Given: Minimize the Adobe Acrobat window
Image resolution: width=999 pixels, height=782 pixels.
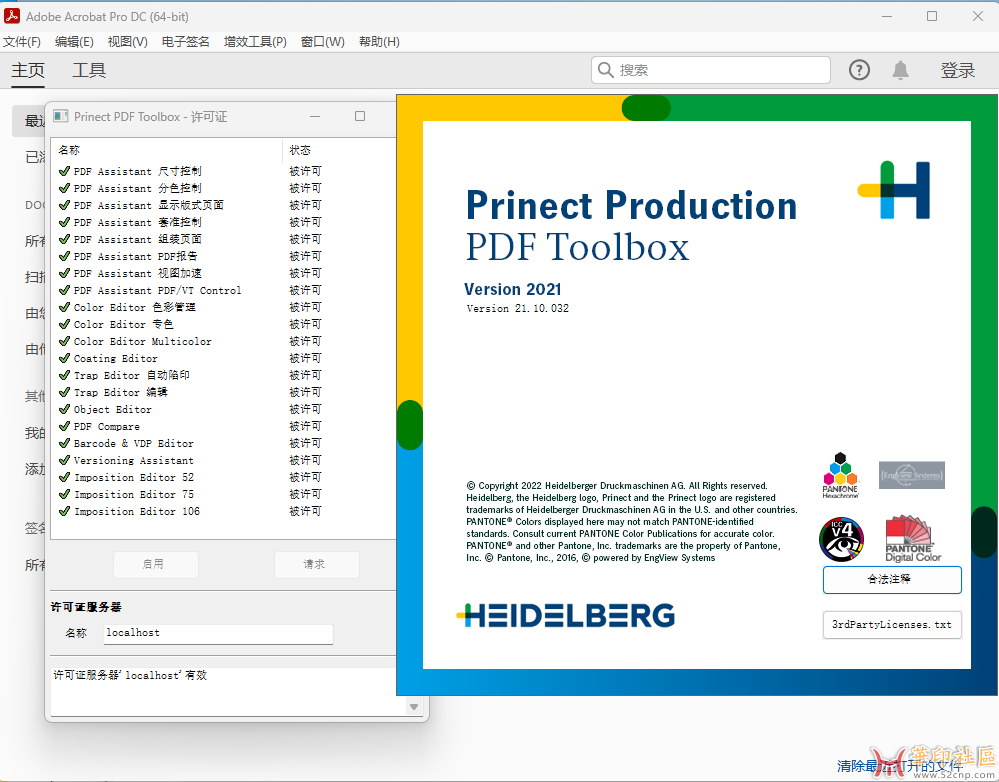Looking at the screenshot, I should point(886,16).
